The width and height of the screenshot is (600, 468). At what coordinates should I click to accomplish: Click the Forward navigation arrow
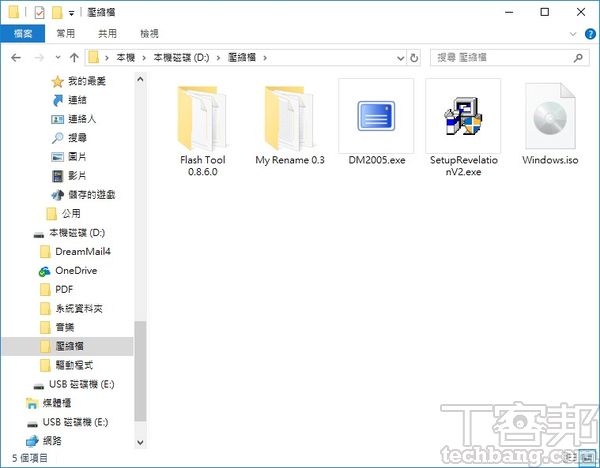(x=39, y=58)
